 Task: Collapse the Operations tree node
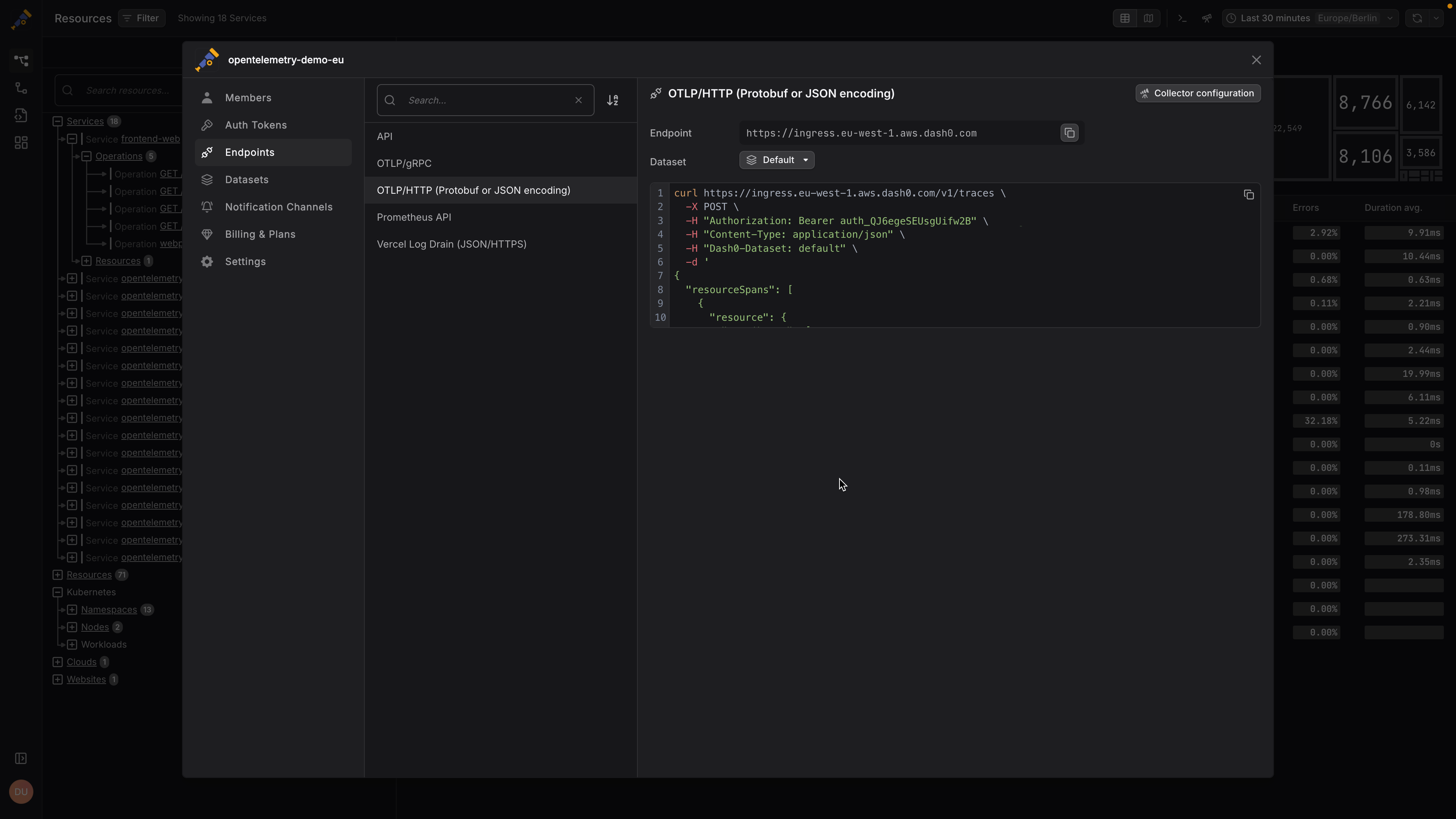click(86, 156)
